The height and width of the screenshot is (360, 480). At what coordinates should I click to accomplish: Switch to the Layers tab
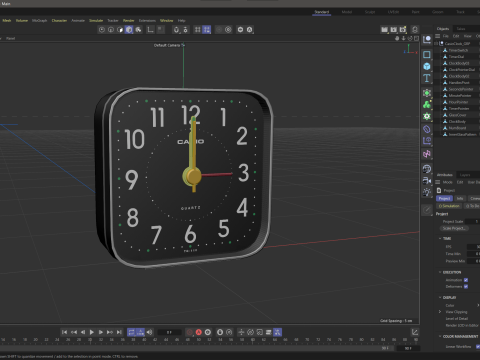coord(465,175)
